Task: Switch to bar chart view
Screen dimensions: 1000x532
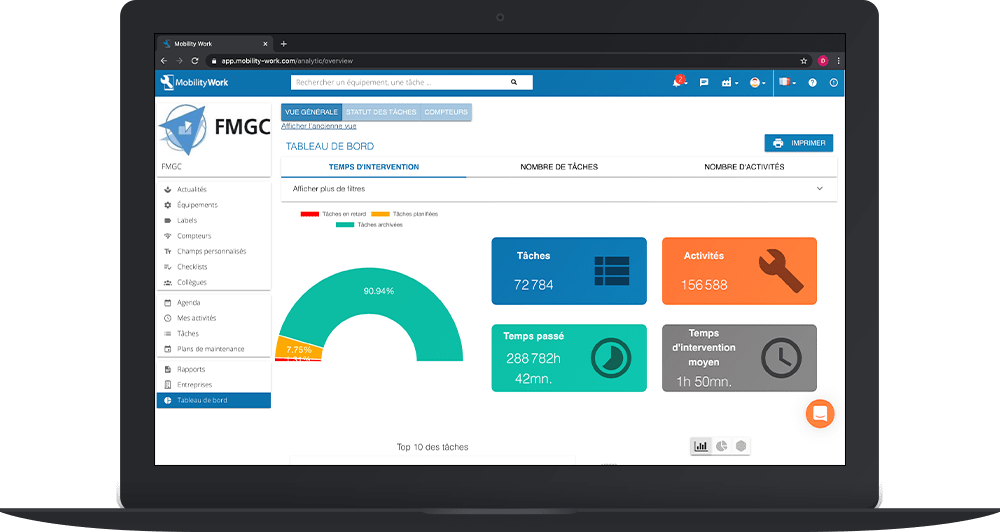Action: 701,446
